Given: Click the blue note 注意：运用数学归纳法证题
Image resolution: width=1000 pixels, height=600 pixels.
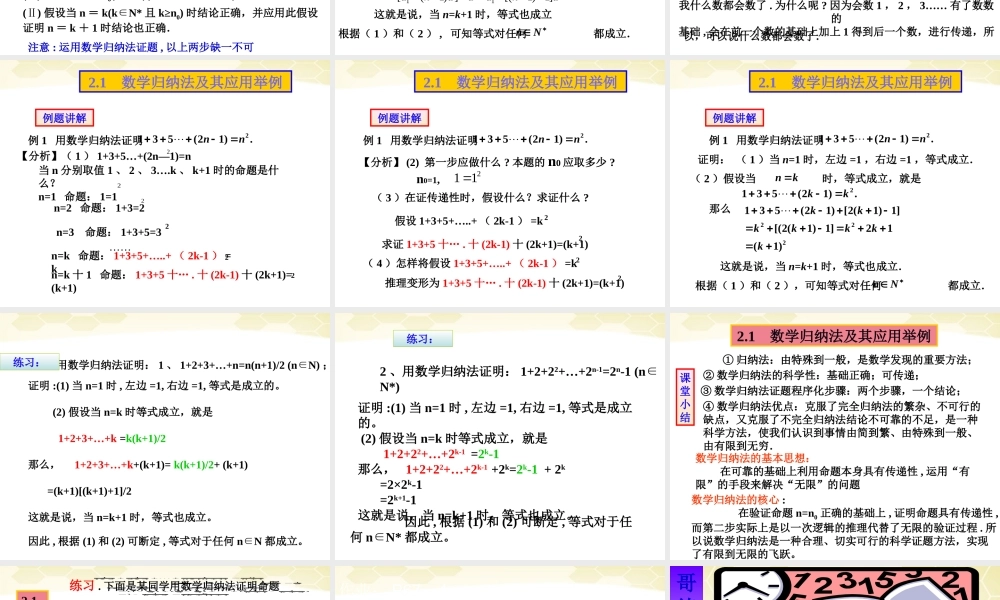Looking at the screenshot, I should coord(140,47).
